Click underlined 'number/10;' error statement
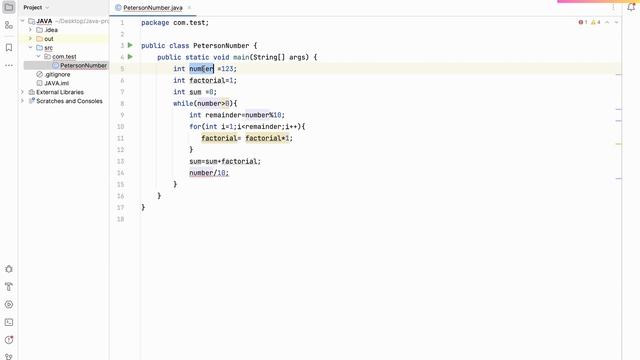The width and height of the screenshot is (640, 360). click(x=209, y=173)
